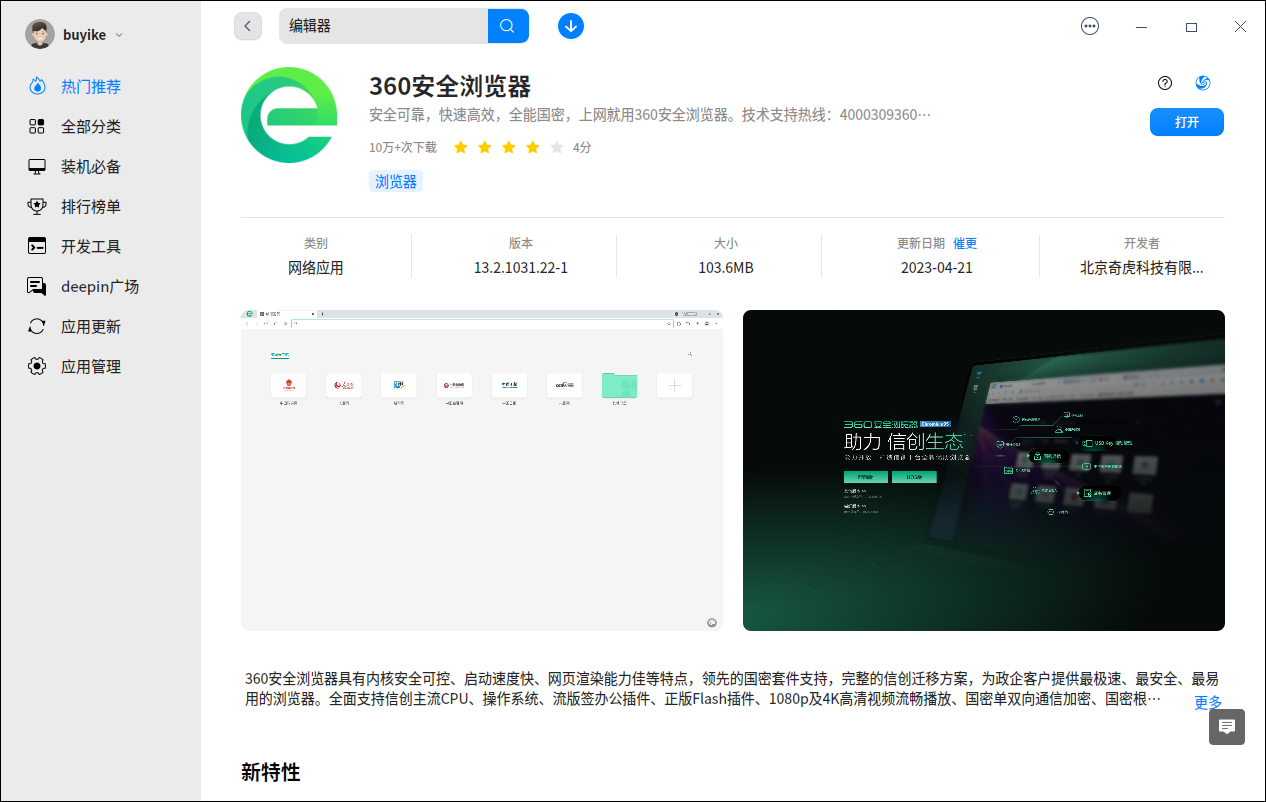Launch 360安全浏览器 via 打开 button
Screen dimensions: 1266x802
click(1186, 122)
